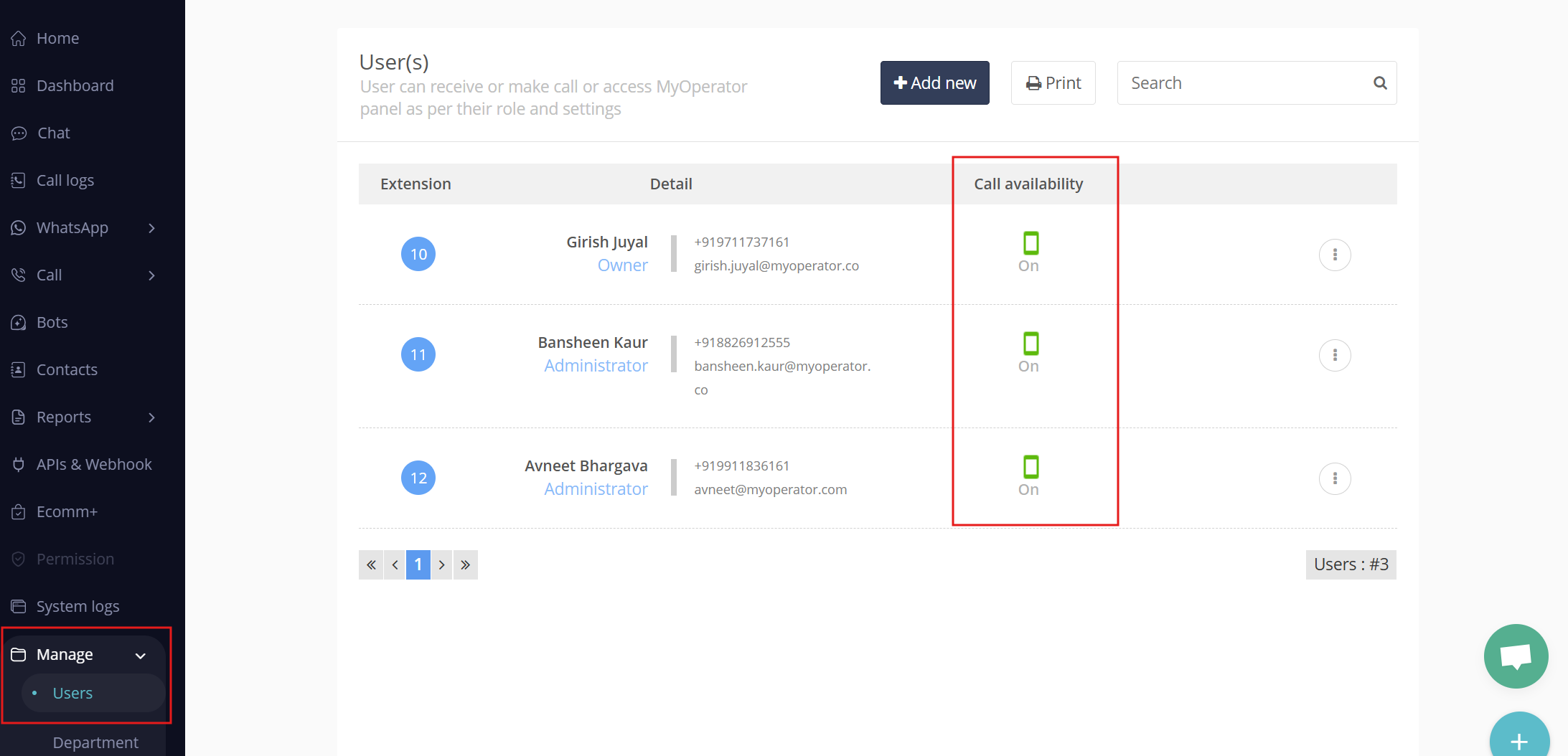Go to last page in pagination
This screenshot has width=1568, height=756.
pos(465,565)
